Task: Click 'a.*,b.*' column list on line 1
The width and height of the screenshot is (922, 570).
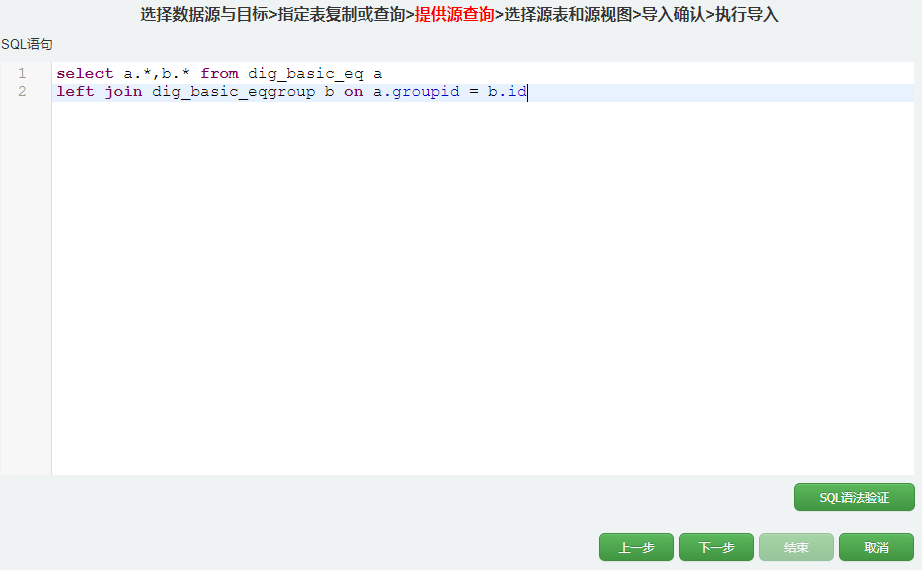Action: click(x=156, y=74)
